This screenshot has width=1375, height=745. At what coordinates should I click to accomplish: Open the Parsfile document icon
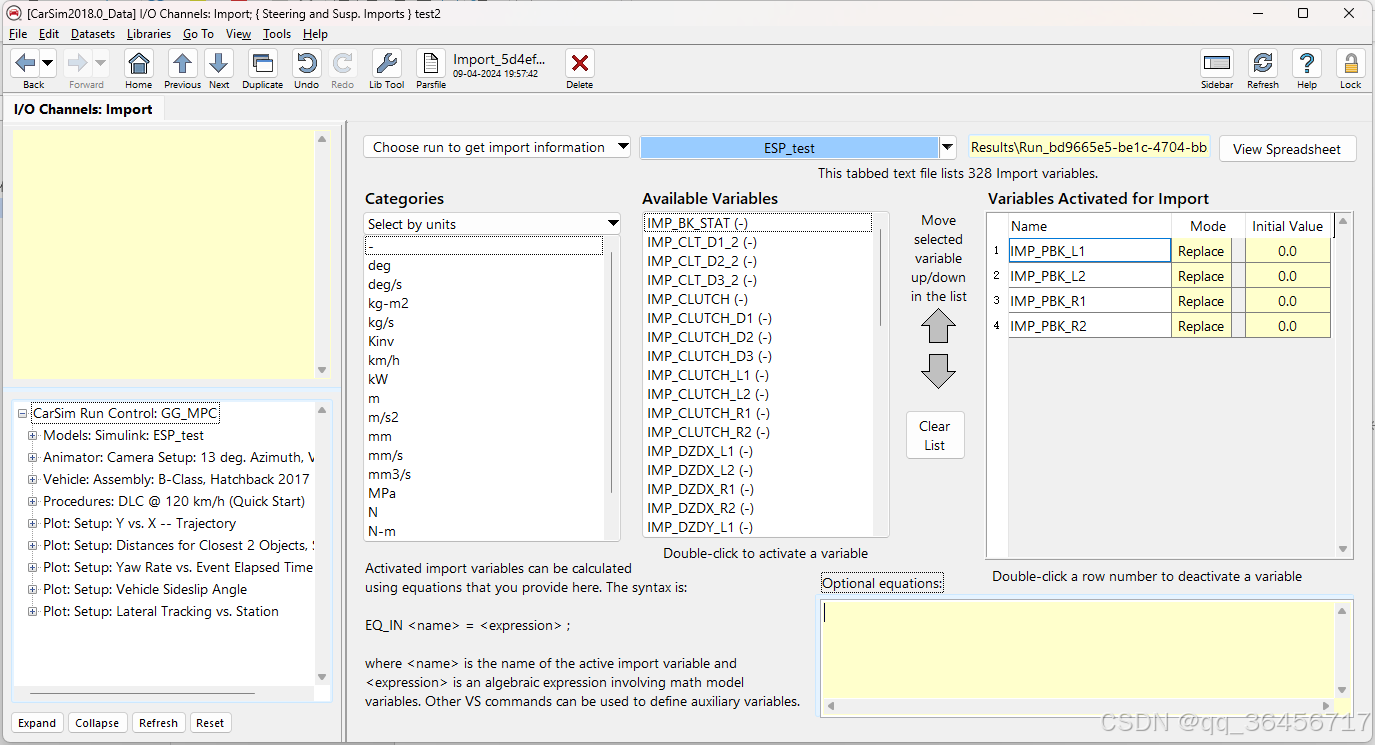(x=431, y=64)
